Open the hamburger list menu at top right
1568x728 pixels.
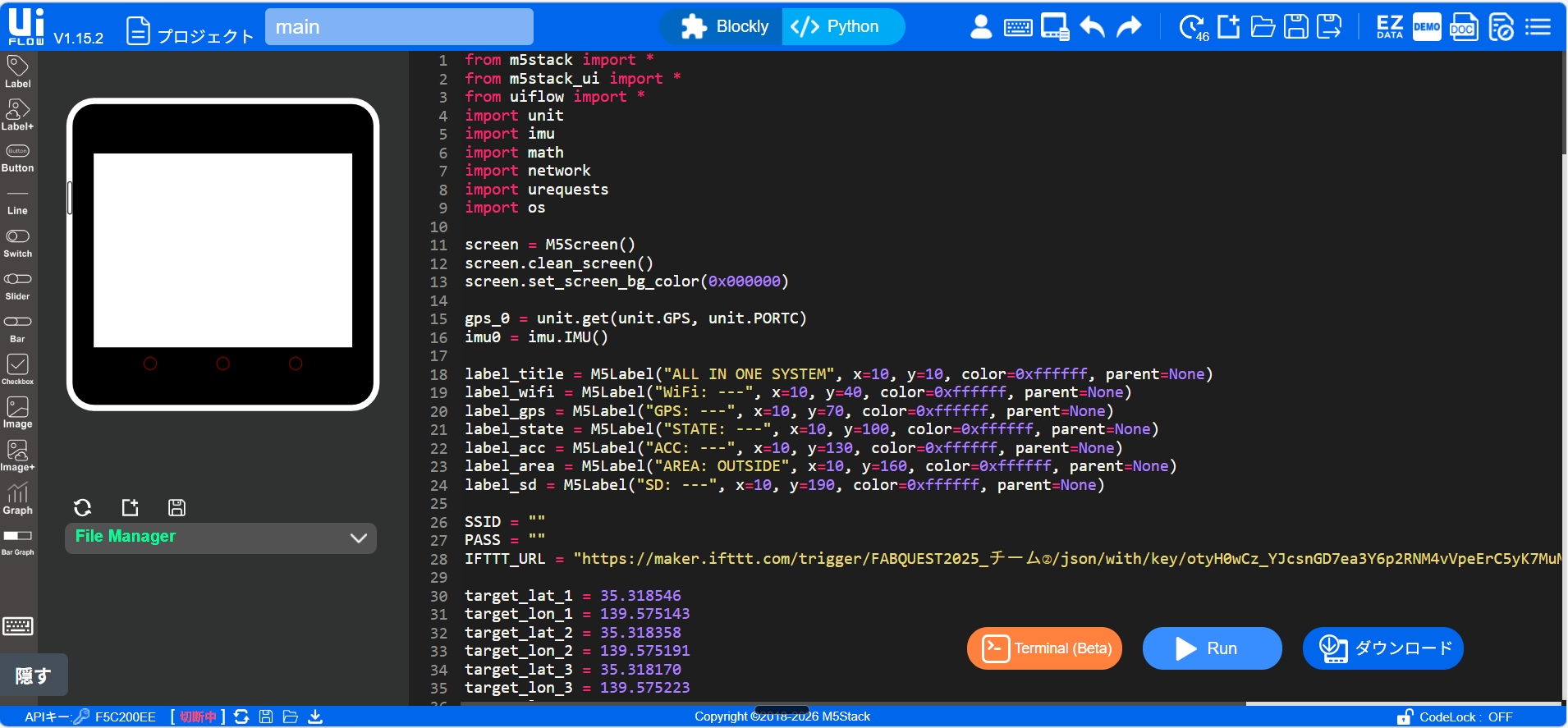point(1538,27)
